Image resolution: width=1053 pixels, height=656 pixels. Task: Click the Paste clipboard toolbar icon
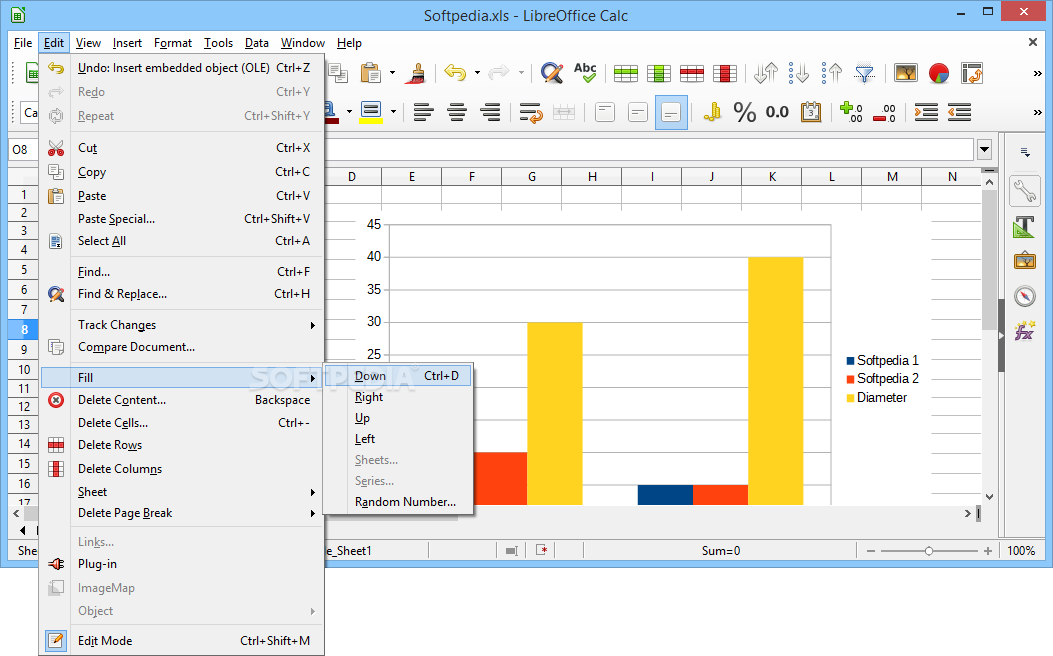[371, 73]
